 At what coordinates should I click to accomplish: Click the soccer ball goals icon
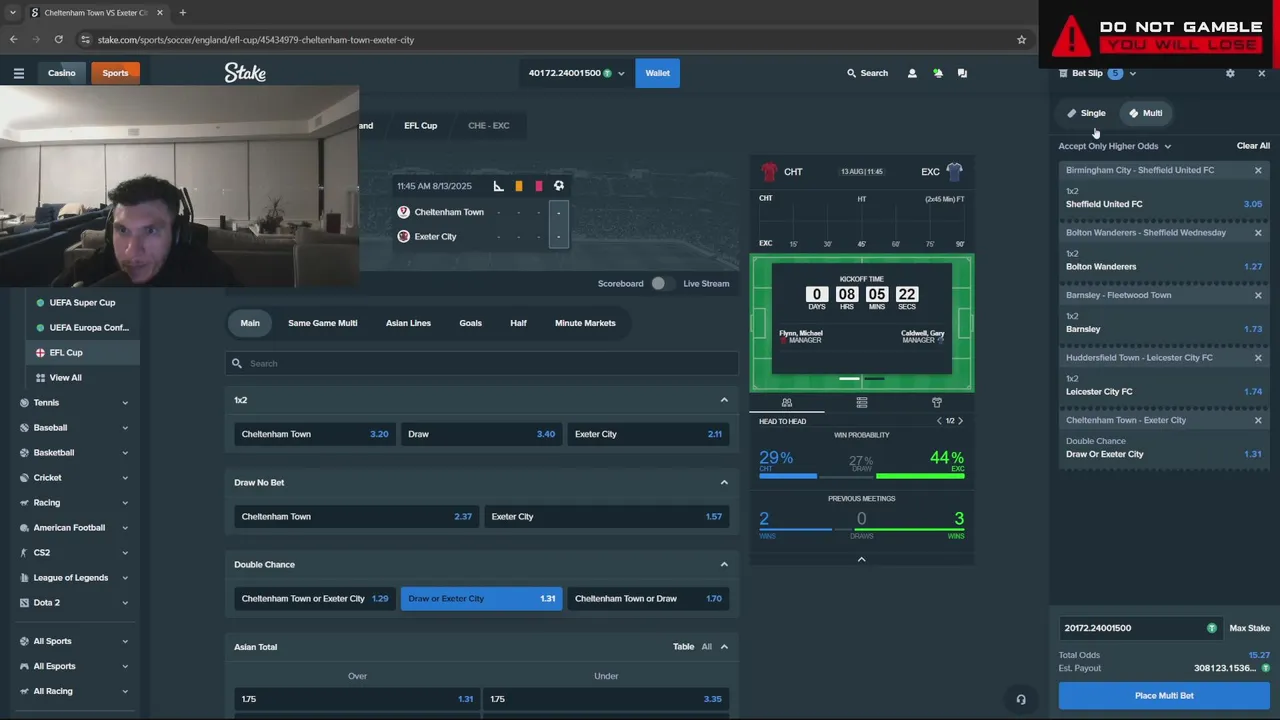558,186
